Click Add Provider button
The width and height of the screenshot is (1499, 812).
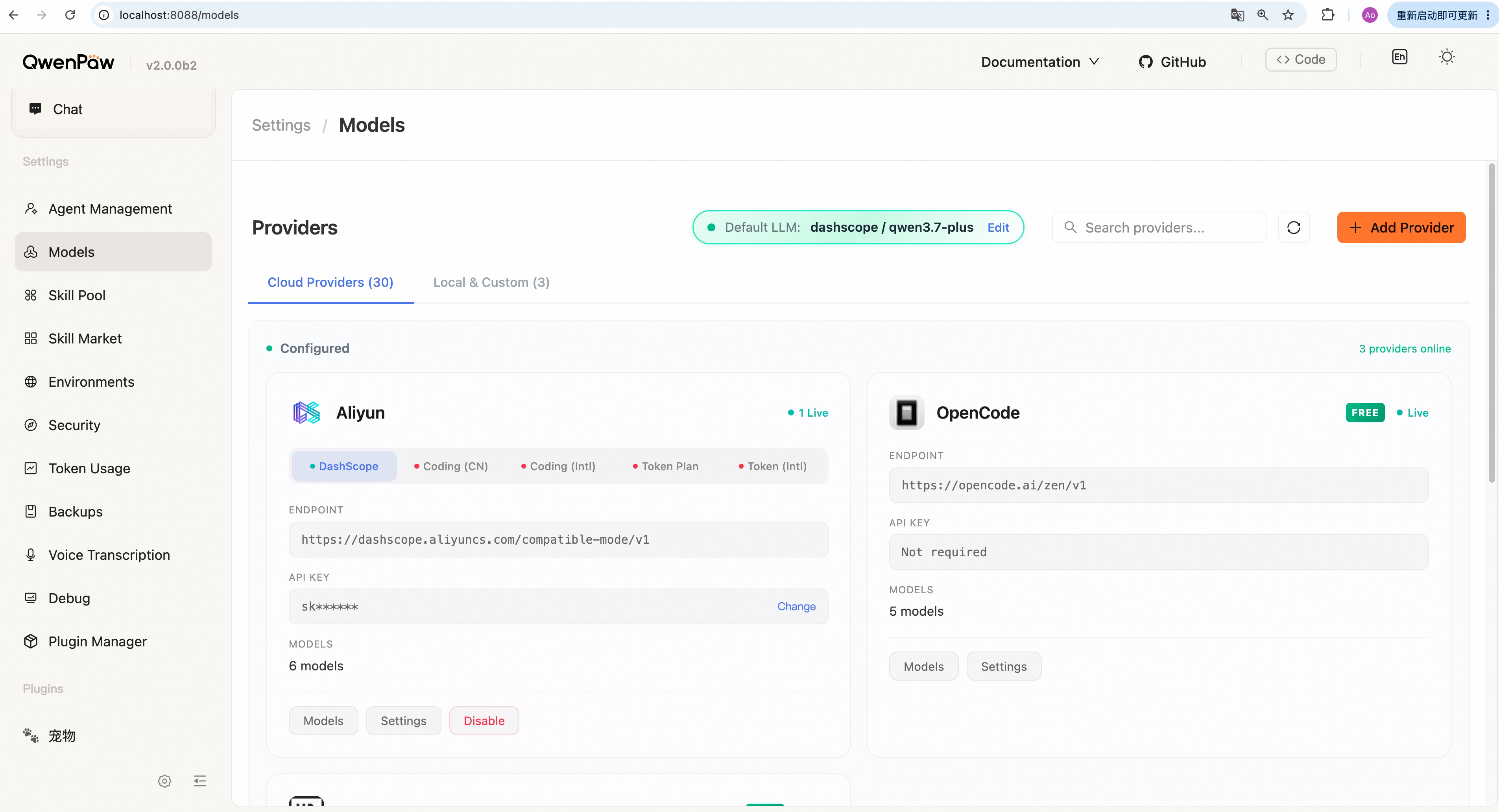pyautogui.click(x=1401, y=227)
